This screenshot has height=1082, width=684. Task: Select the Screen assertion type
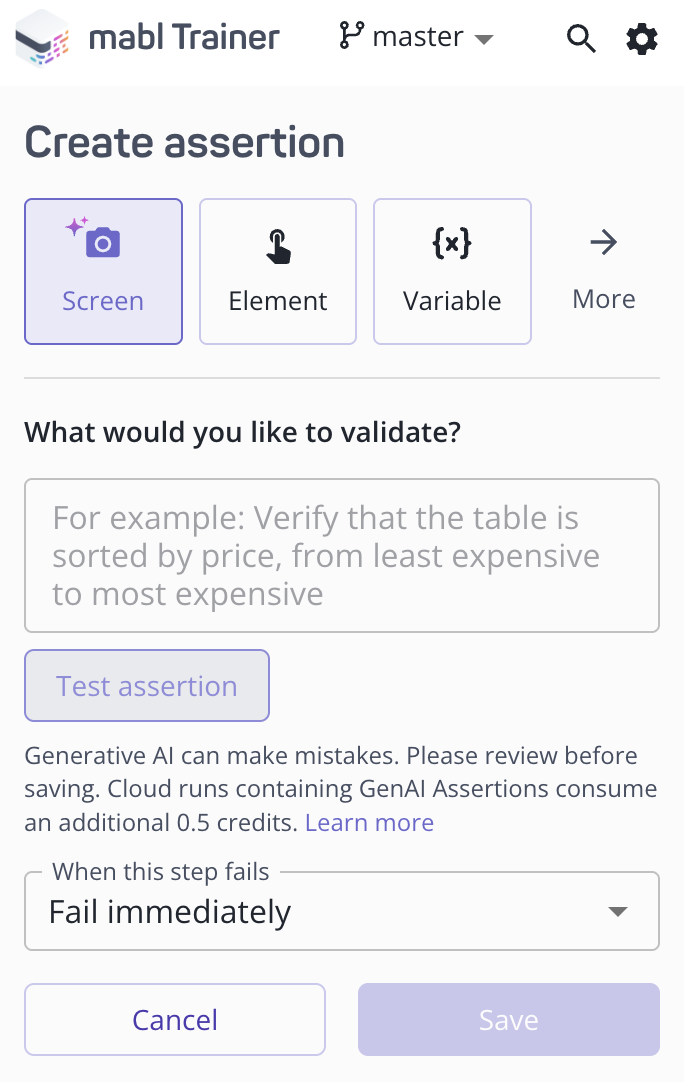pos(103,272)
